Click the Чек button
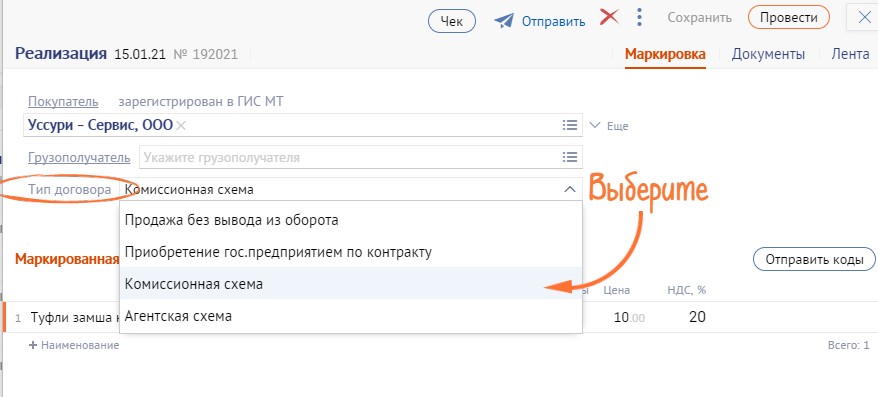This screenshot has height=397, width=878. (452, 21)
